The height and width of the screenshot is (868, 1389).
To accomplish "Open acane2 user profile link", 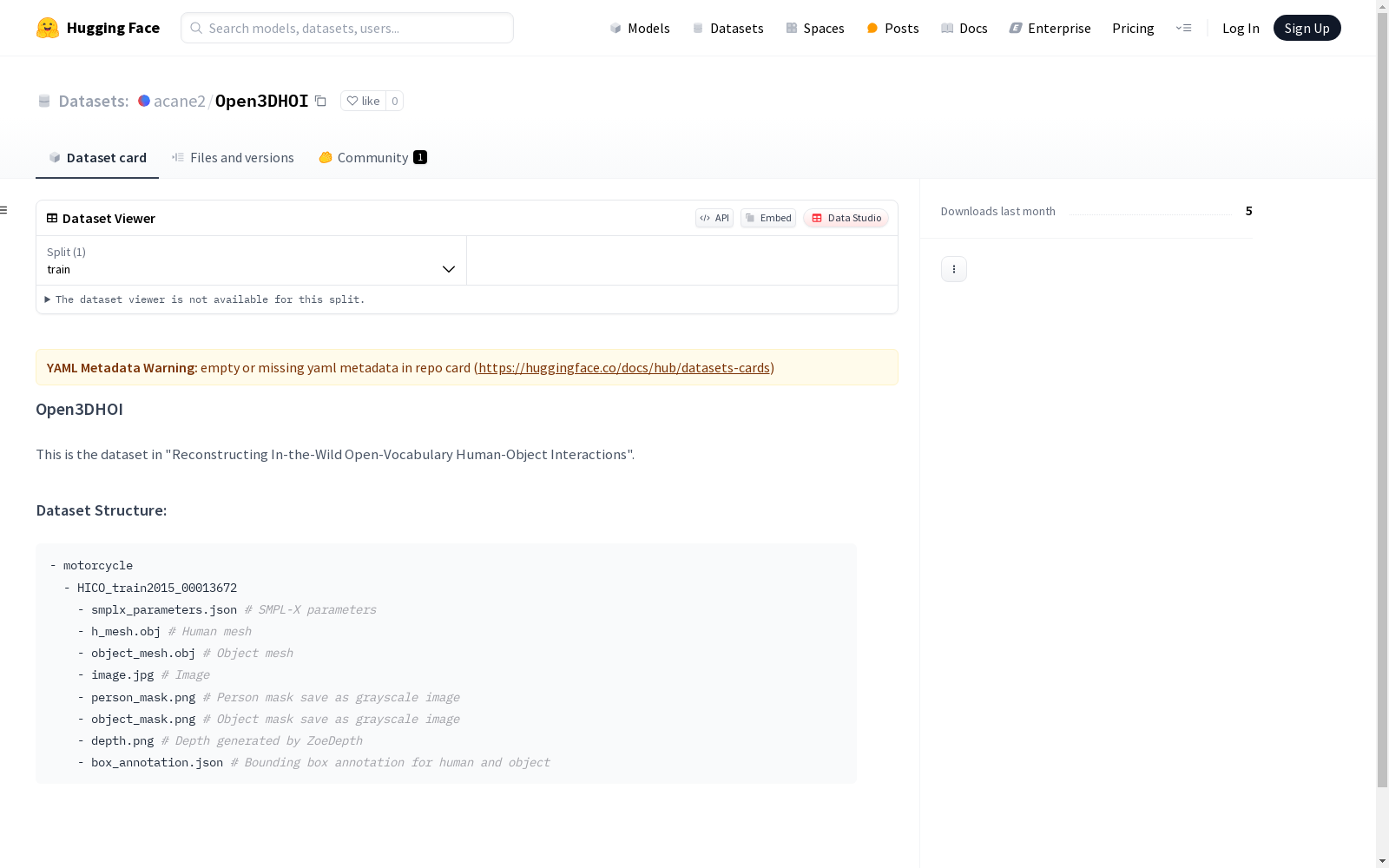I will (x=180, y=101).
